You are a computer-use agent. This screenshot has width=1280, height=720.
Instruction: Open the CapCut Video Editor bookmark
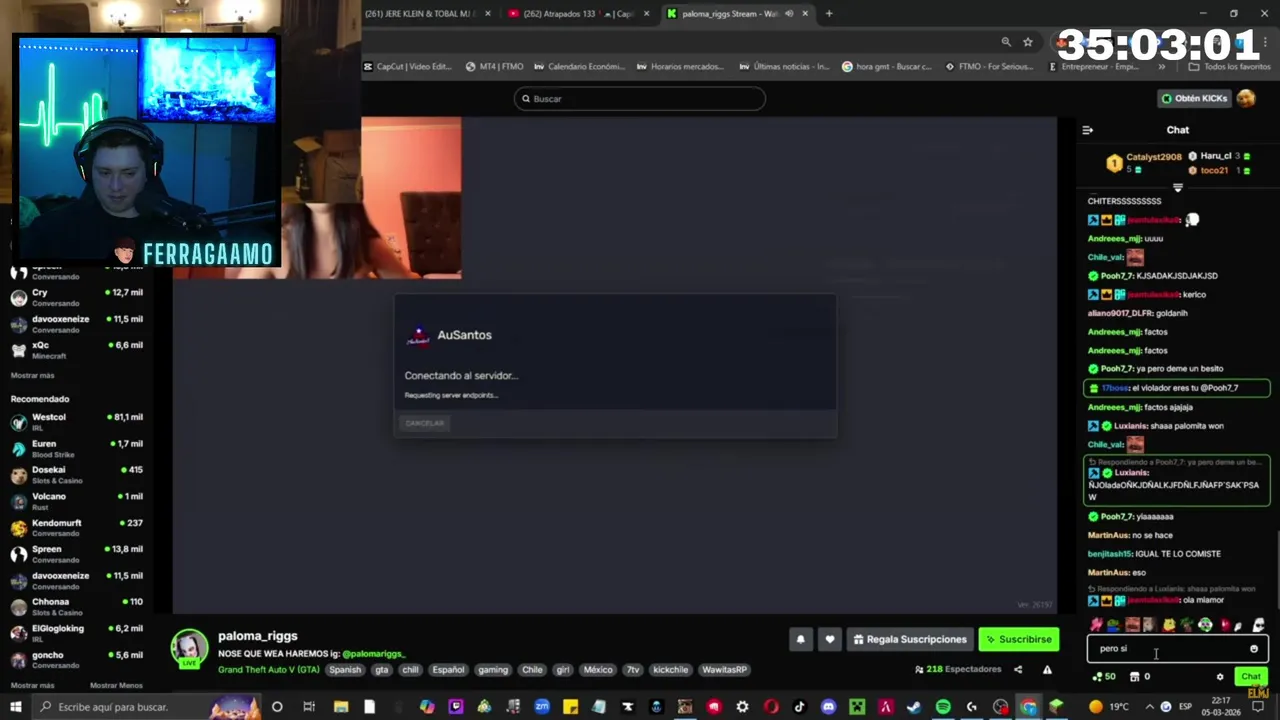pos(407,67)
